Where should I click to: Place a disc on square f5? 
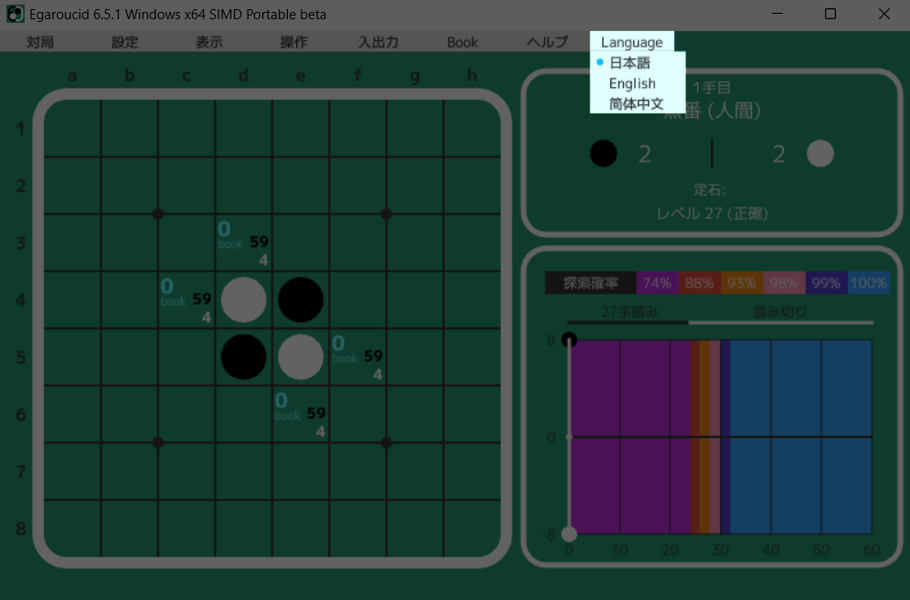pos(357,357)
